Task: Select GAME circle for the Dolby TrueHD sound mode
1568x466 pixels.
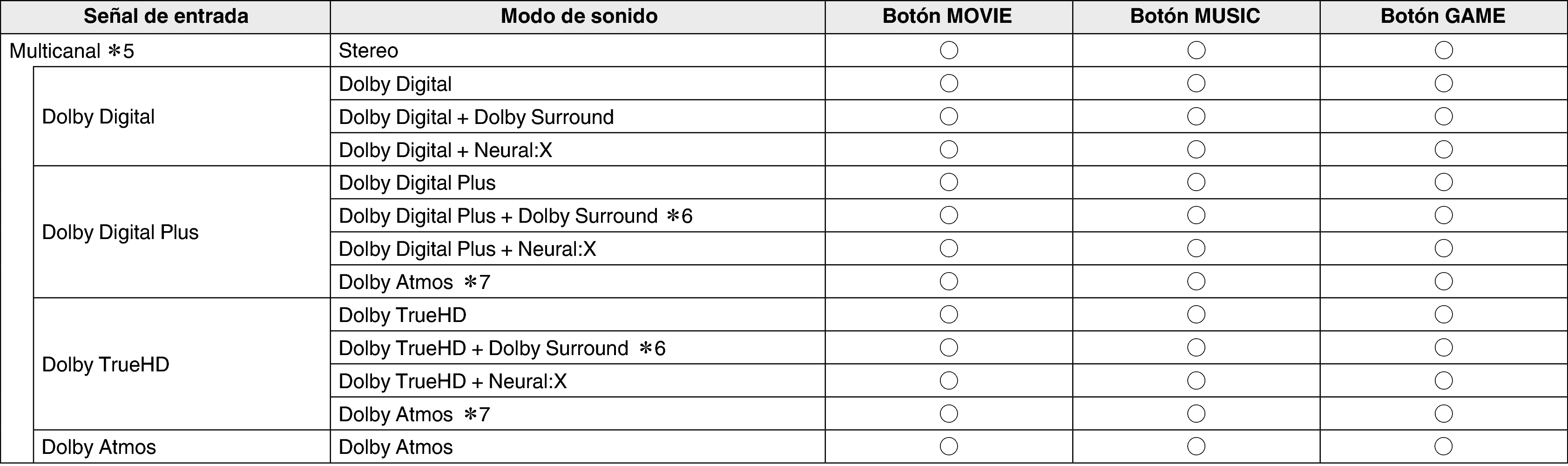Action: point(1443,315)
